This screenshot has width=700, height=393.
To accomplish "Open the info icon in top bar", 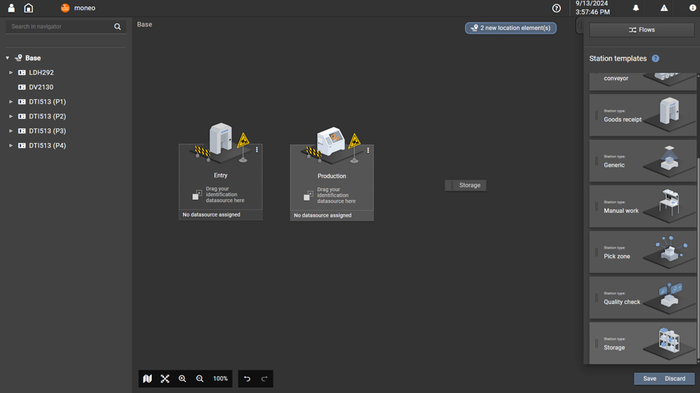I will pos(692,8).
